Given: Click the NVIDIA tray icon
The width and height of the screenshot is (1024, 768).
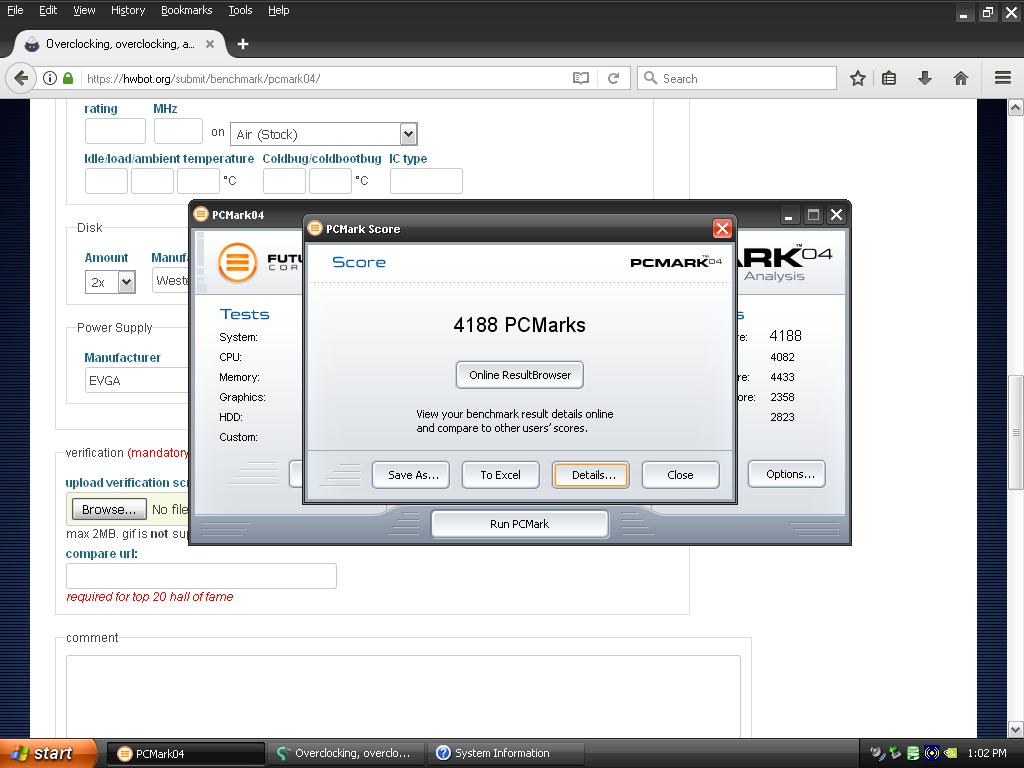Looking at the screenshot, I should click(x=951, y=753).
